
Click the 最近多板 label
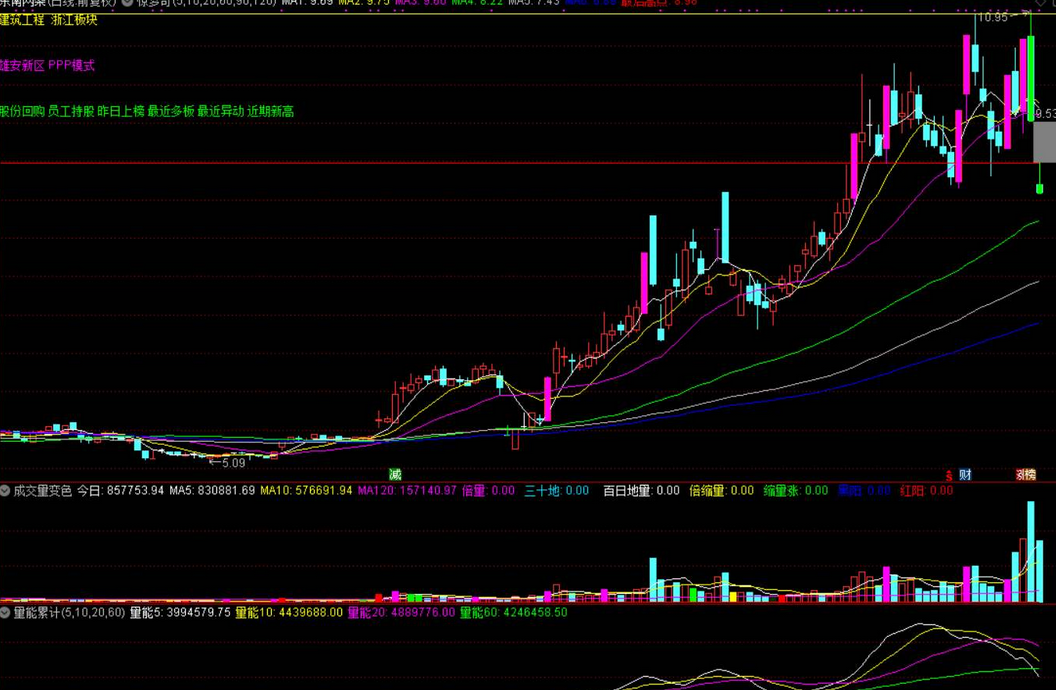click(170, 111)
